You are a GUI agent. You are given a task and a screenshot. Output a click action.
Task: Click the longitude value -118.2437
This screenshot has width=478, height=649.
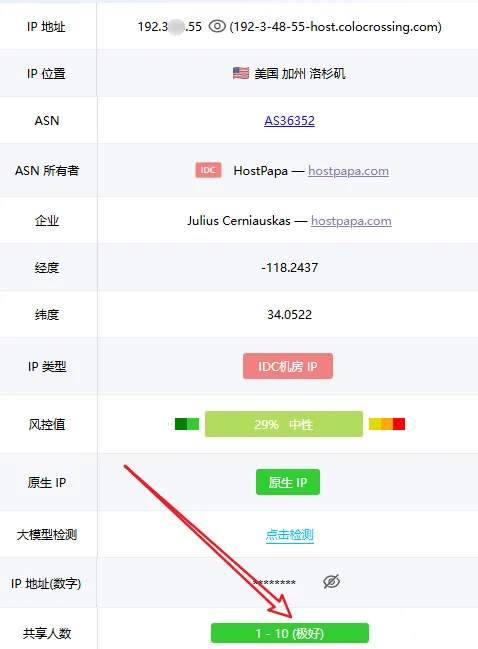289,267
